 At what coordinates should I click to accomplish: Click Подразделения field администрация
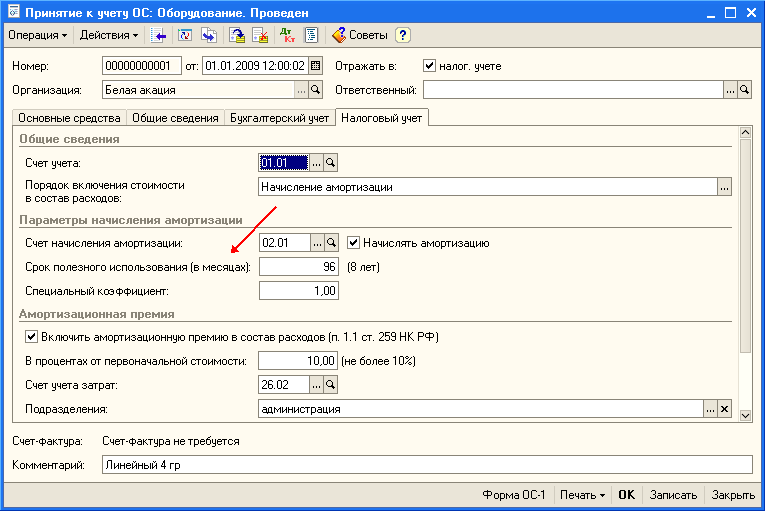tap(481, 409)
